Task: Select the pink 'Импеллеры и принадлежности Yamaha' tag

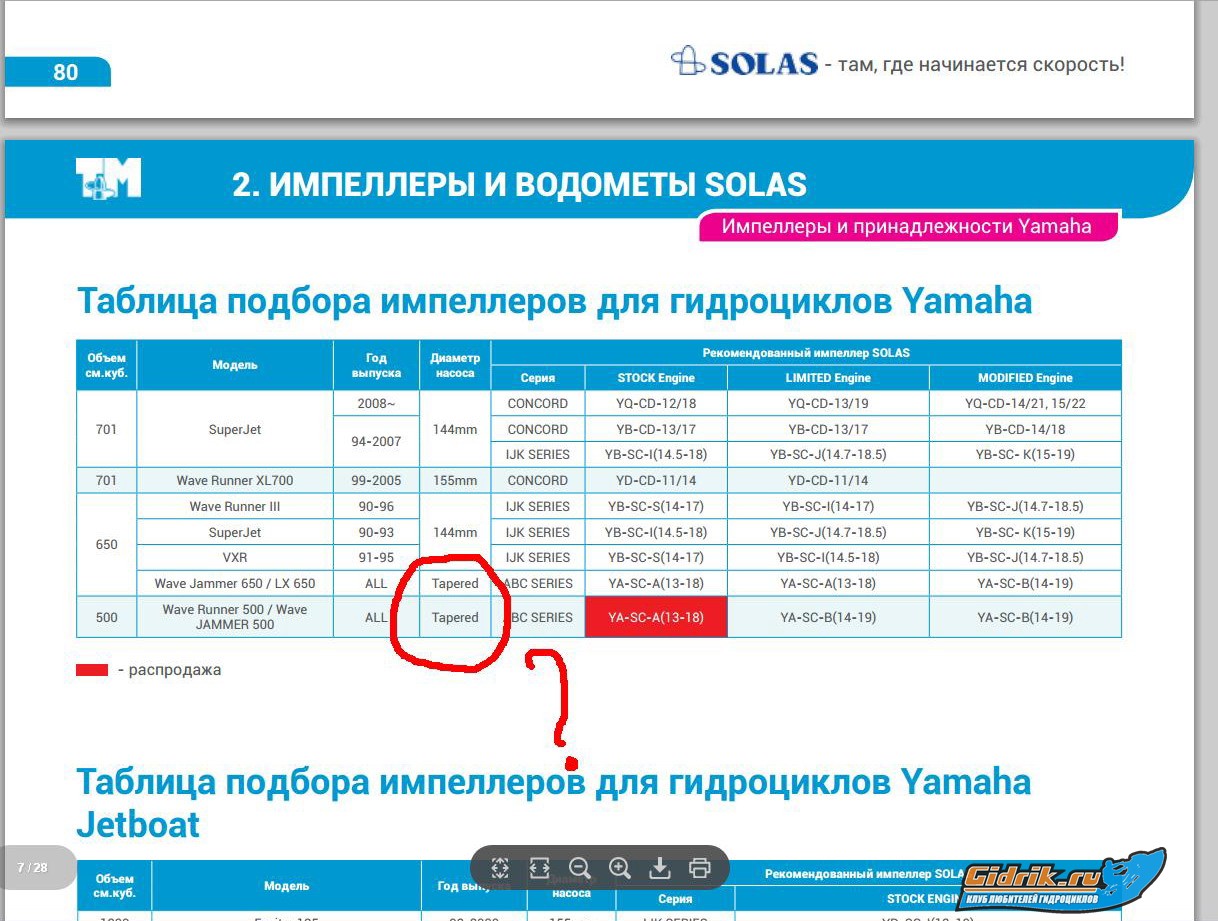Action: coord(906,227)
